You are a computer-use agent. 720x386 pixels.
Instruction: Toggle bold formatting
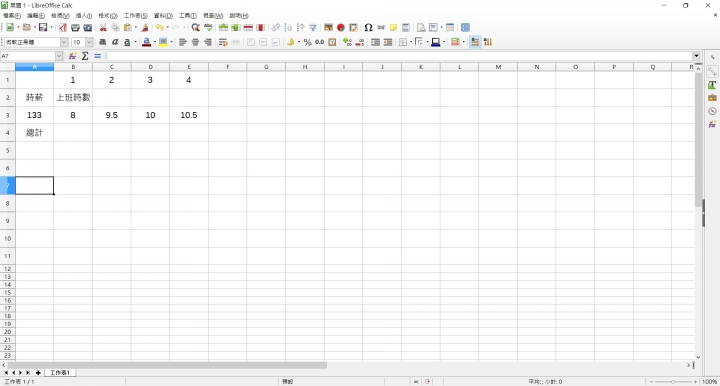[x=102, y=42]
